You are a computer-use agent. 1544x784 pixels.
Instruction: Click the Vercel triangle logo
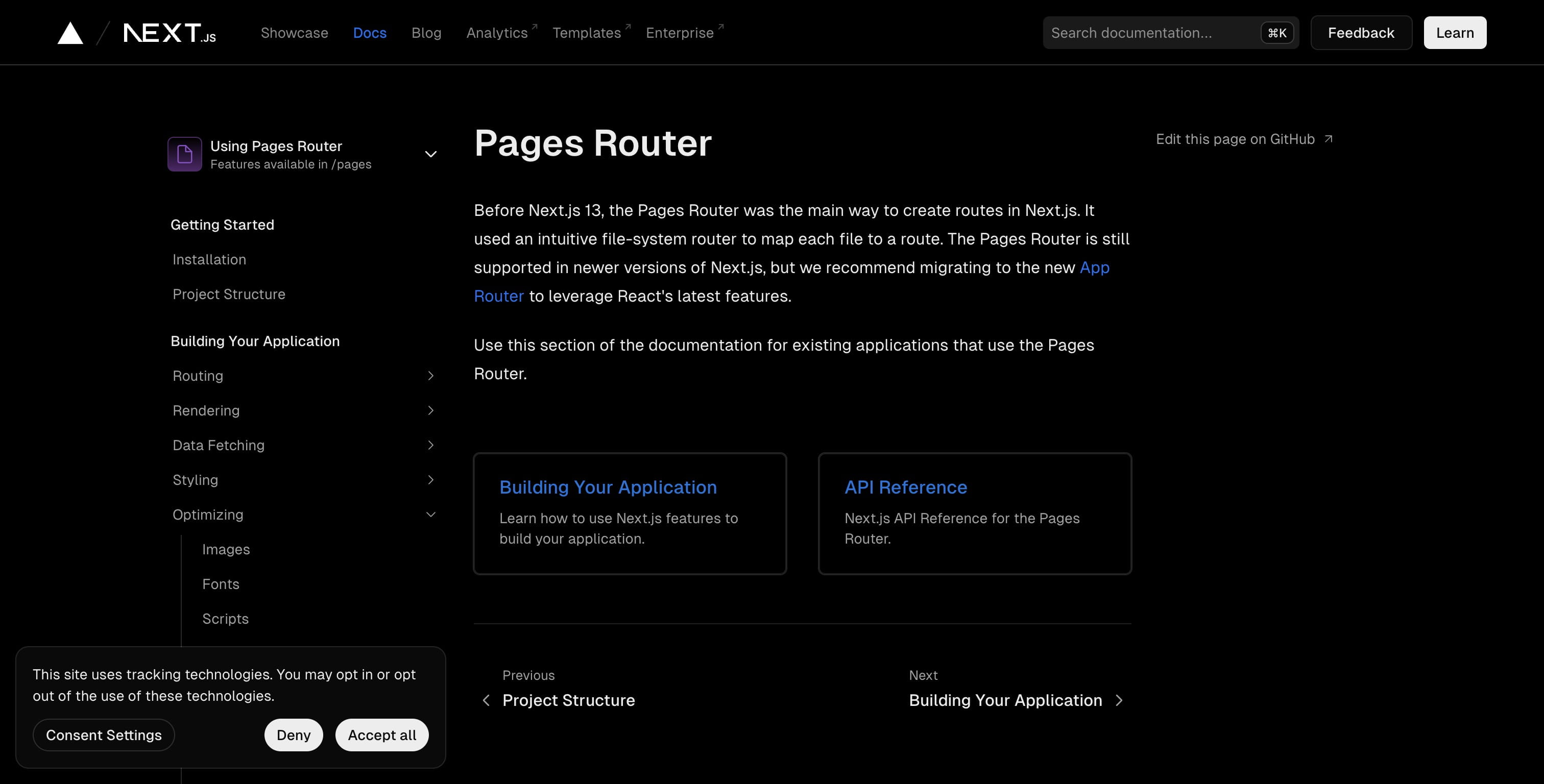(x=70, y=33)
